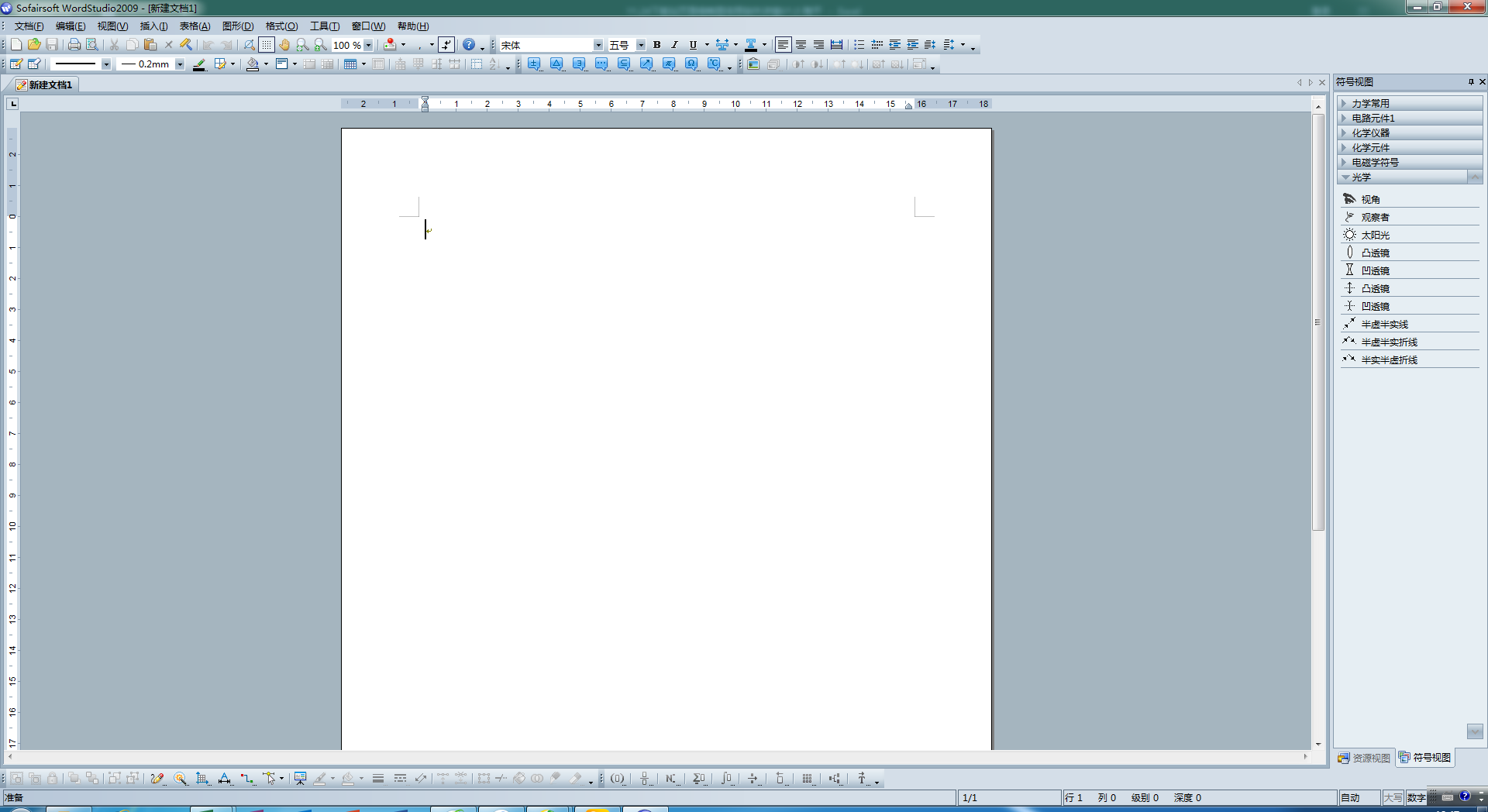Switch to the 资源视图 tab
1488x812 pixels.
[1364, 758]
